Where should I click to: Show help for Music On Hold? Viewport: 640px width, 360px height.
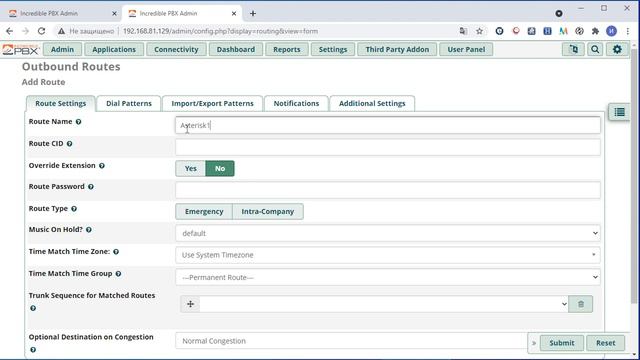click(89, 230)
